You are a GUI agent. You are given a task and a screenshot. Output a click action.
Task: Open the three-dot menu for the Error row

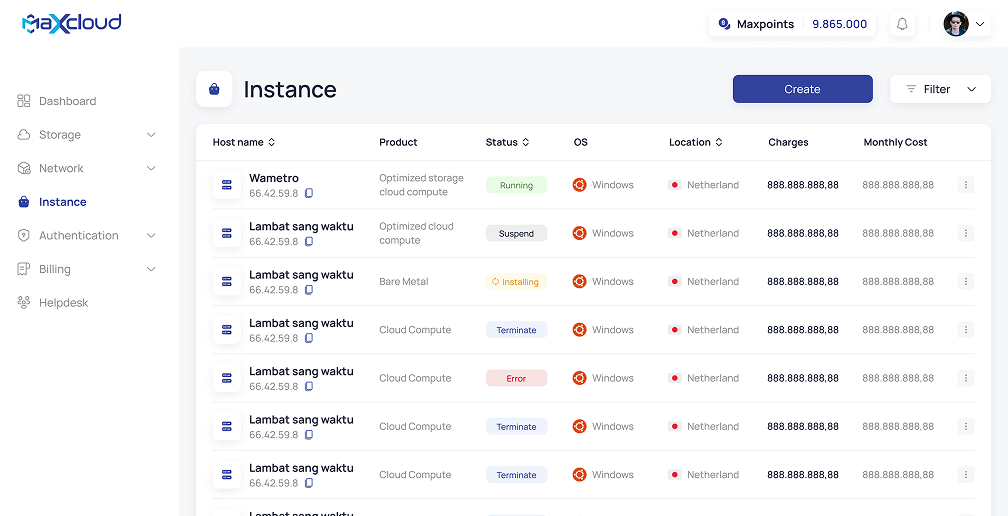tap(965, 378)
